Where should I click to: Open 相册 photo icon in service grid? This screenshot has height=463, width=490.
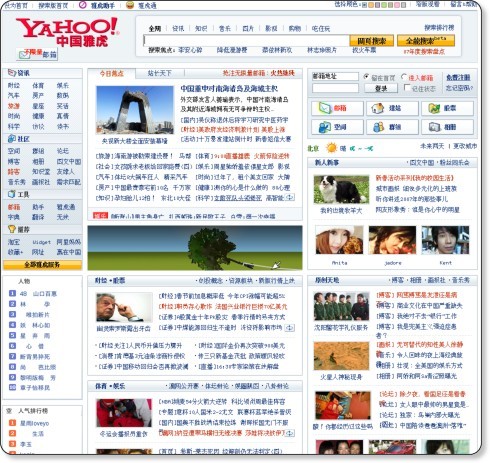[x=434, y=127]
